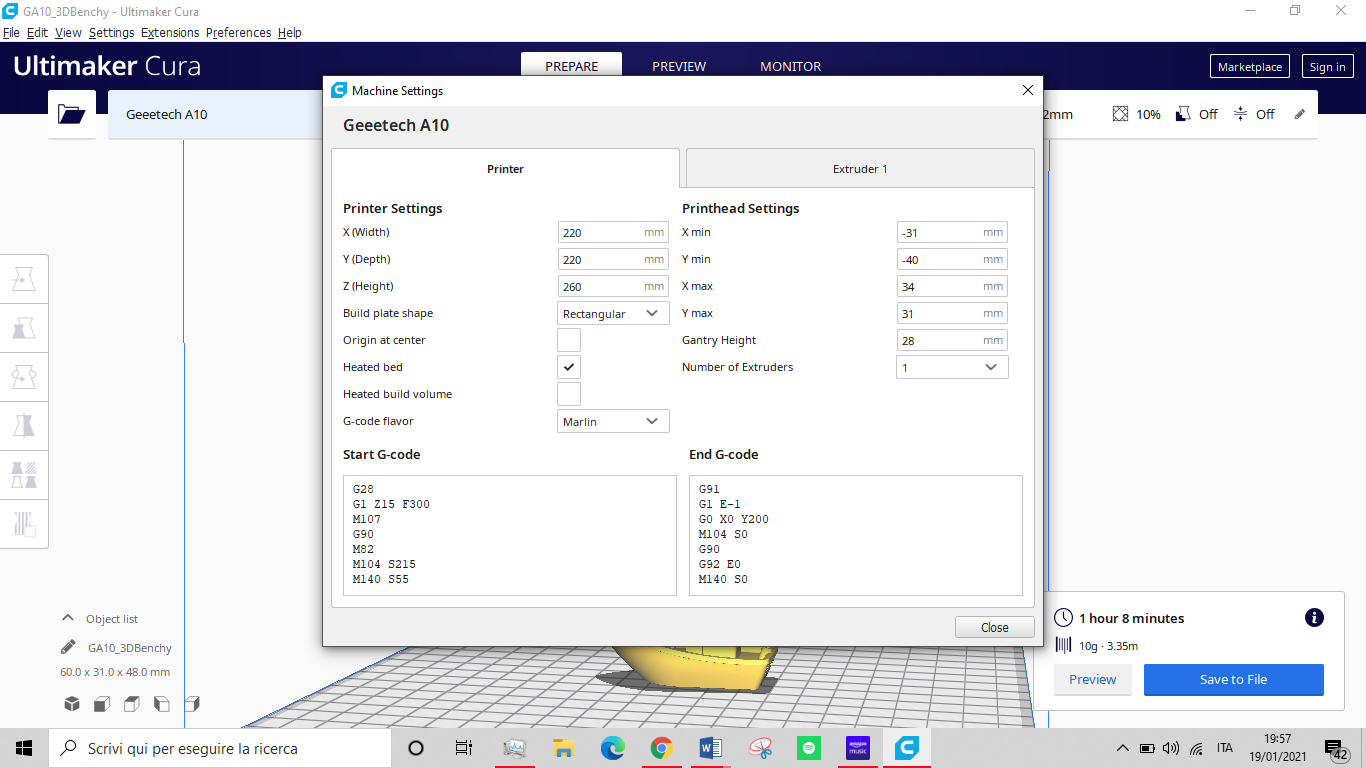Image resolution: width=1366 pixels, height=768 pixels.
Task: Click Z (Height) input field
Action: [613, 286]
